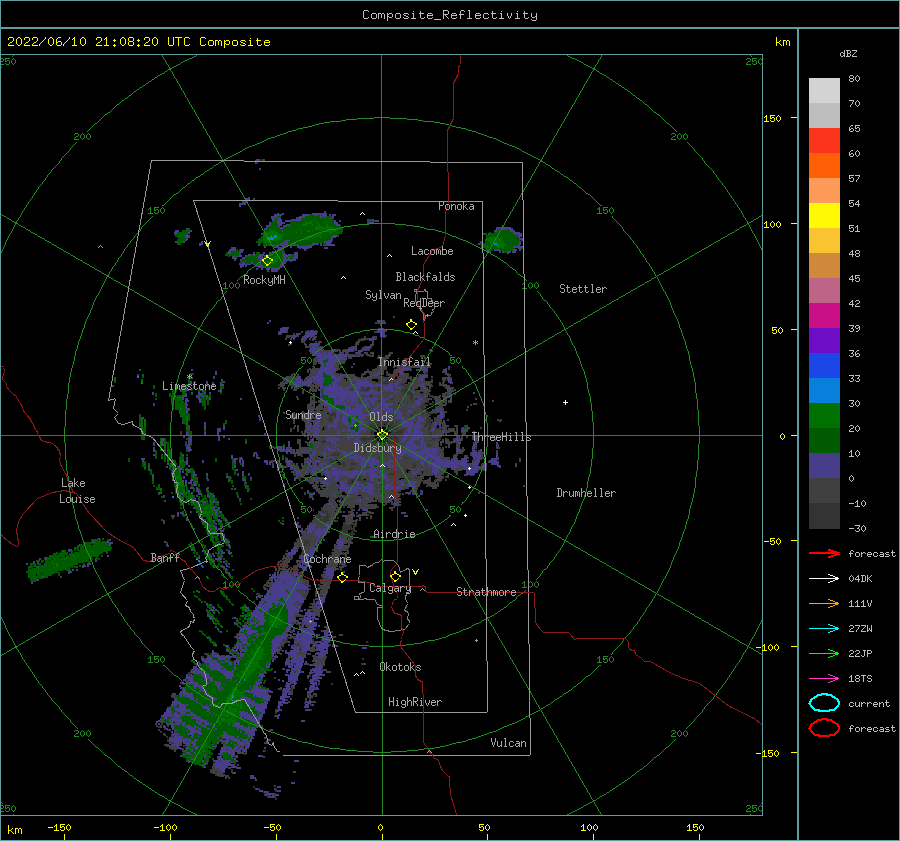Click the Sundre city label

(303, 414)
